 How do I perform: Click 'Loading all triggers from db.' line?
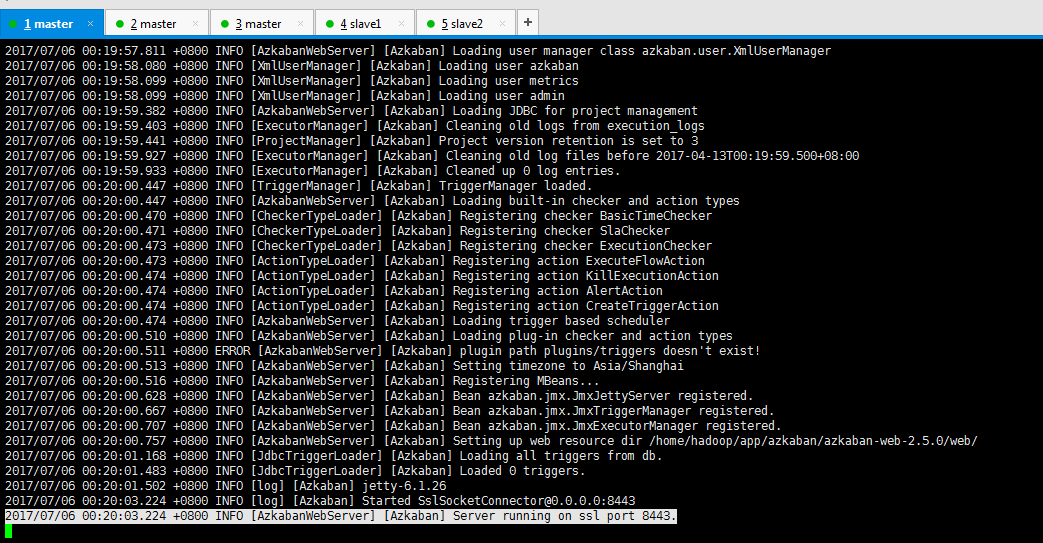click(x=561, y=455)
